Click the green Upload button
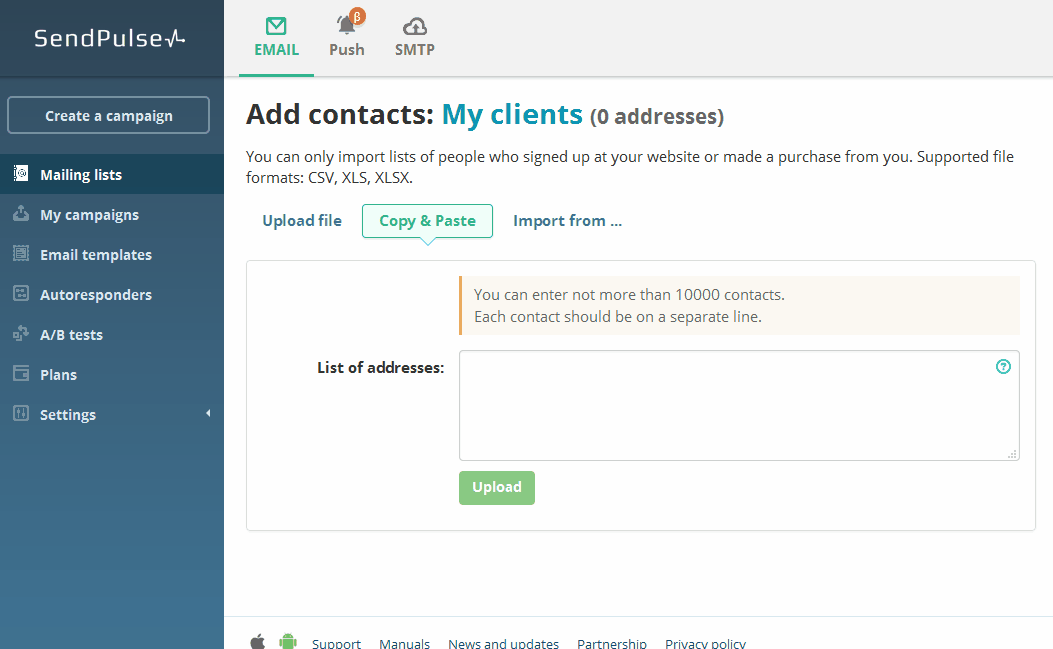Screen dimensions: 1053x649 click(497, 488)
